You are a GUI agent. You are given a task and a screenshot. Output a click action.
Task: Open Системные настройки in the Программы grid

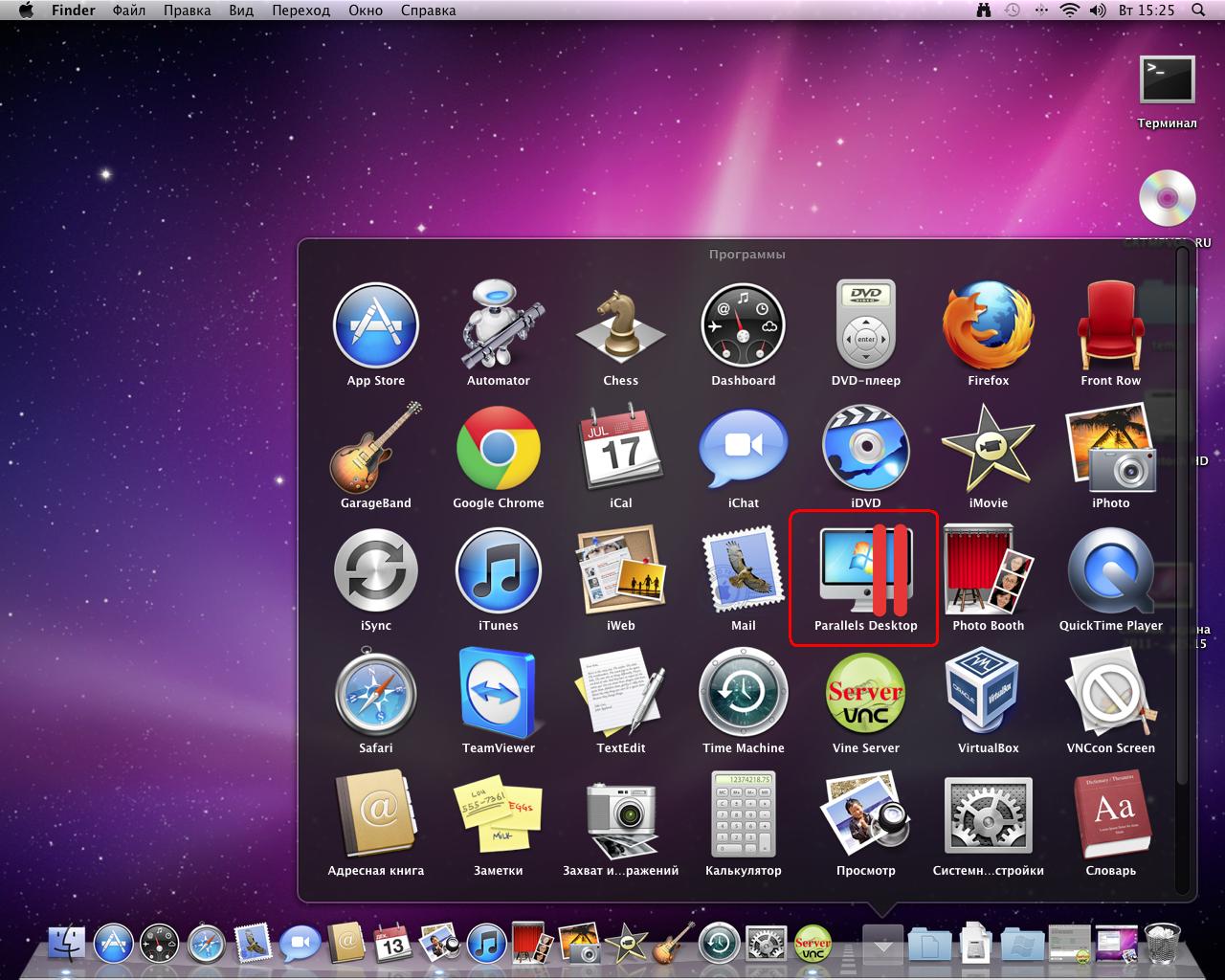[x=989, y=816]
